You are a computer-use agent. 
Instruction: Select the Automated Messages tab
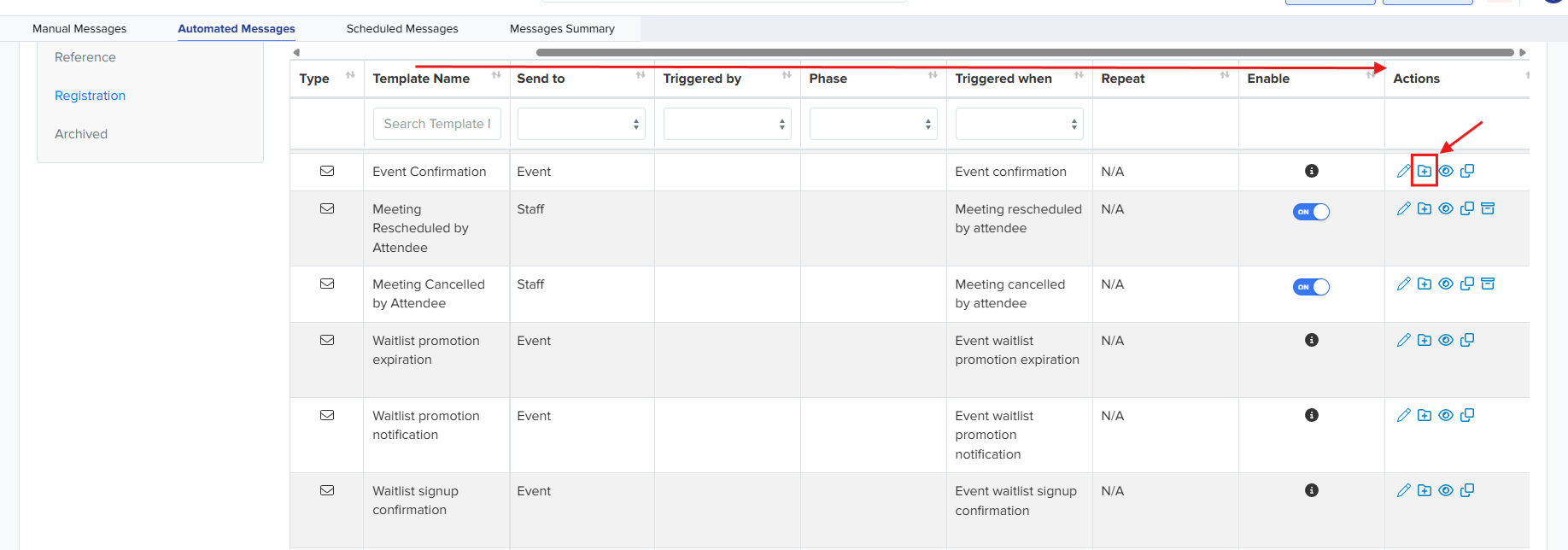pos(237,29)
